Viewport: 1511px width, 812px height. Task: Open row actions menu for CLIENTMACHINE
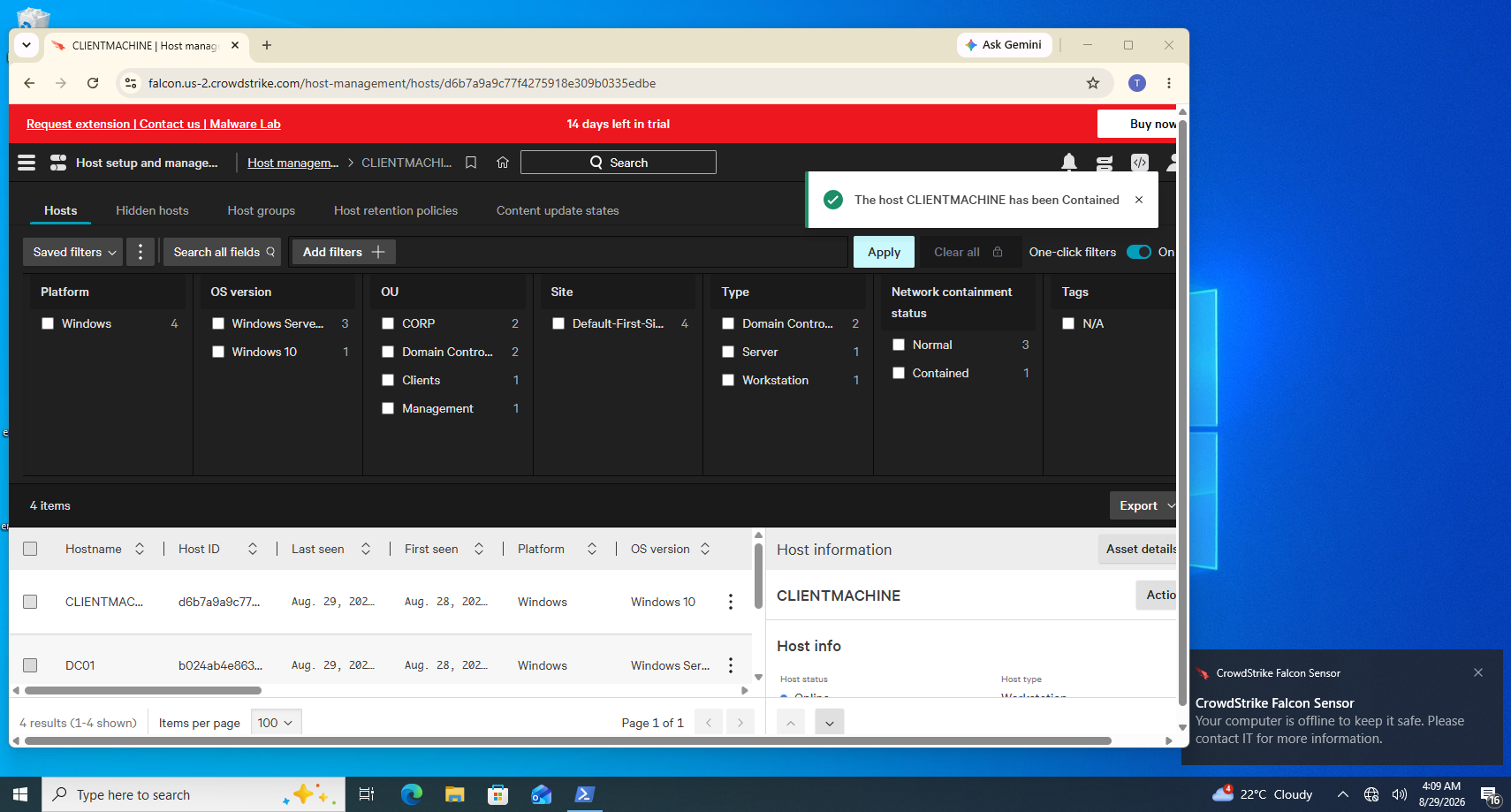point(731,602)
